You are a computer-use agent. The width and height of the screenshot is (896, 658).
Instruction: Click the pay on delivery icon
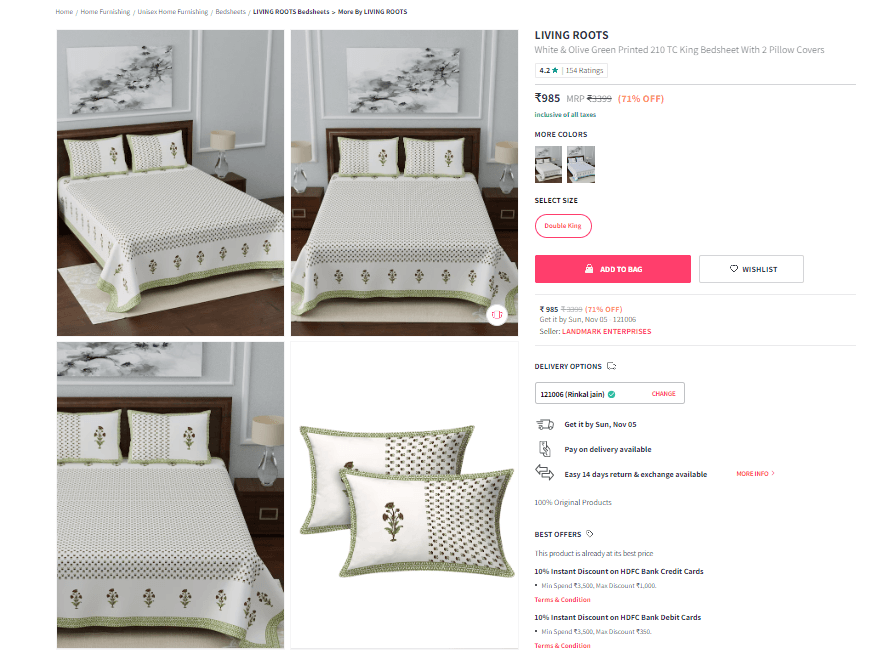click(x=545, y=449)
